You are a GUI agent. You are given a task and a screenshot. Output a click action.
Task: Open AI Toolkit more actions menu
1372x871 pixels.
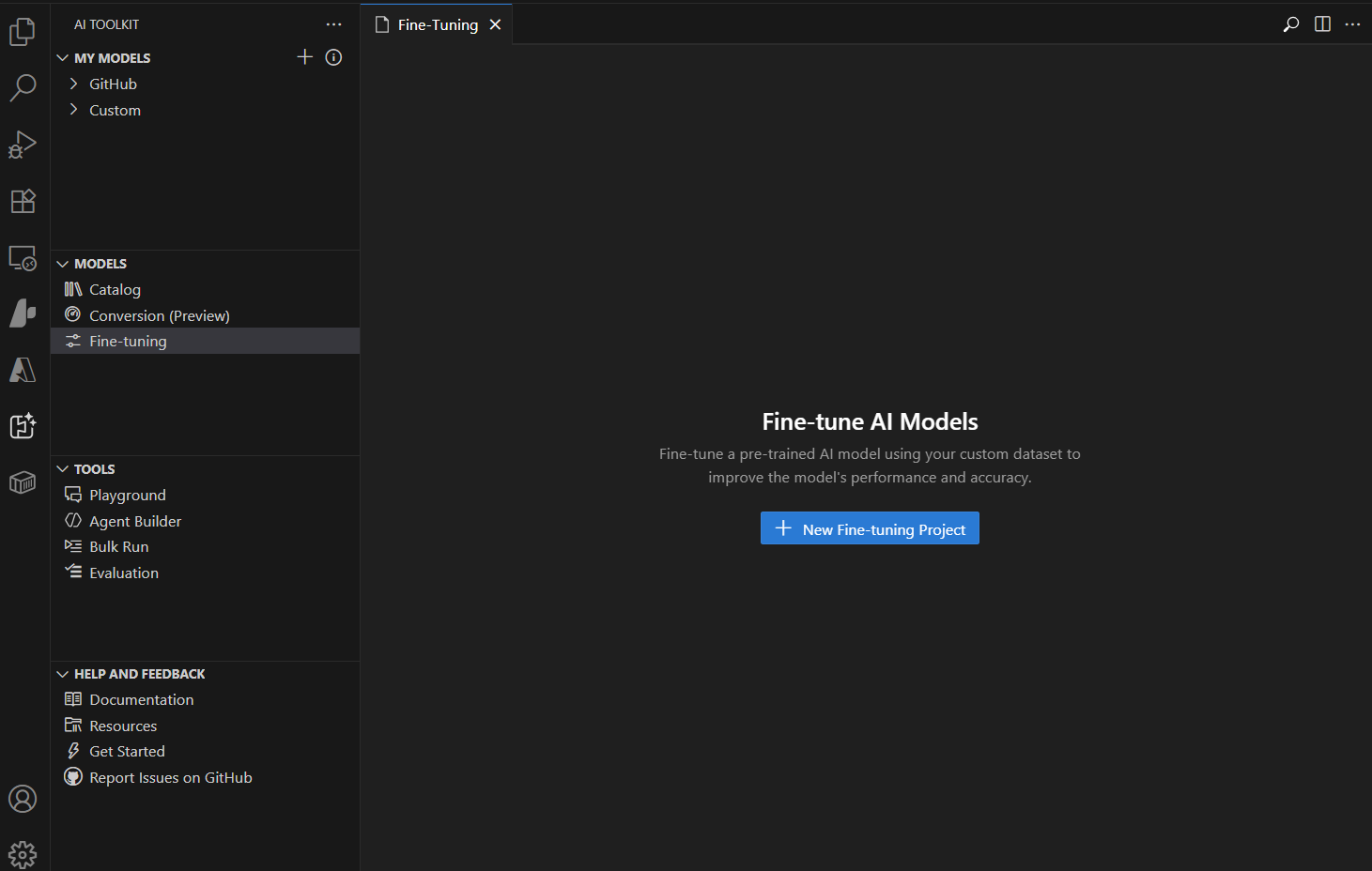333,23
